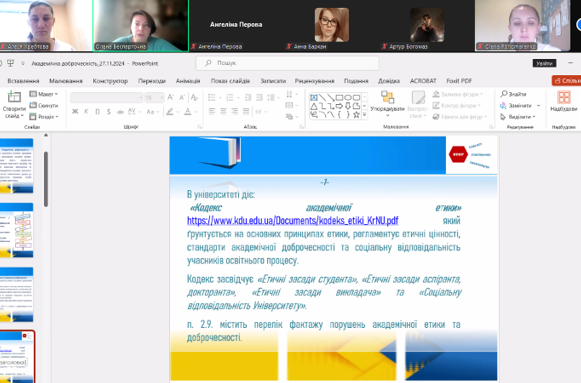Click the presentation icon in the title bar
Viewport: 581px width, 383px height.
pos(11,63)
